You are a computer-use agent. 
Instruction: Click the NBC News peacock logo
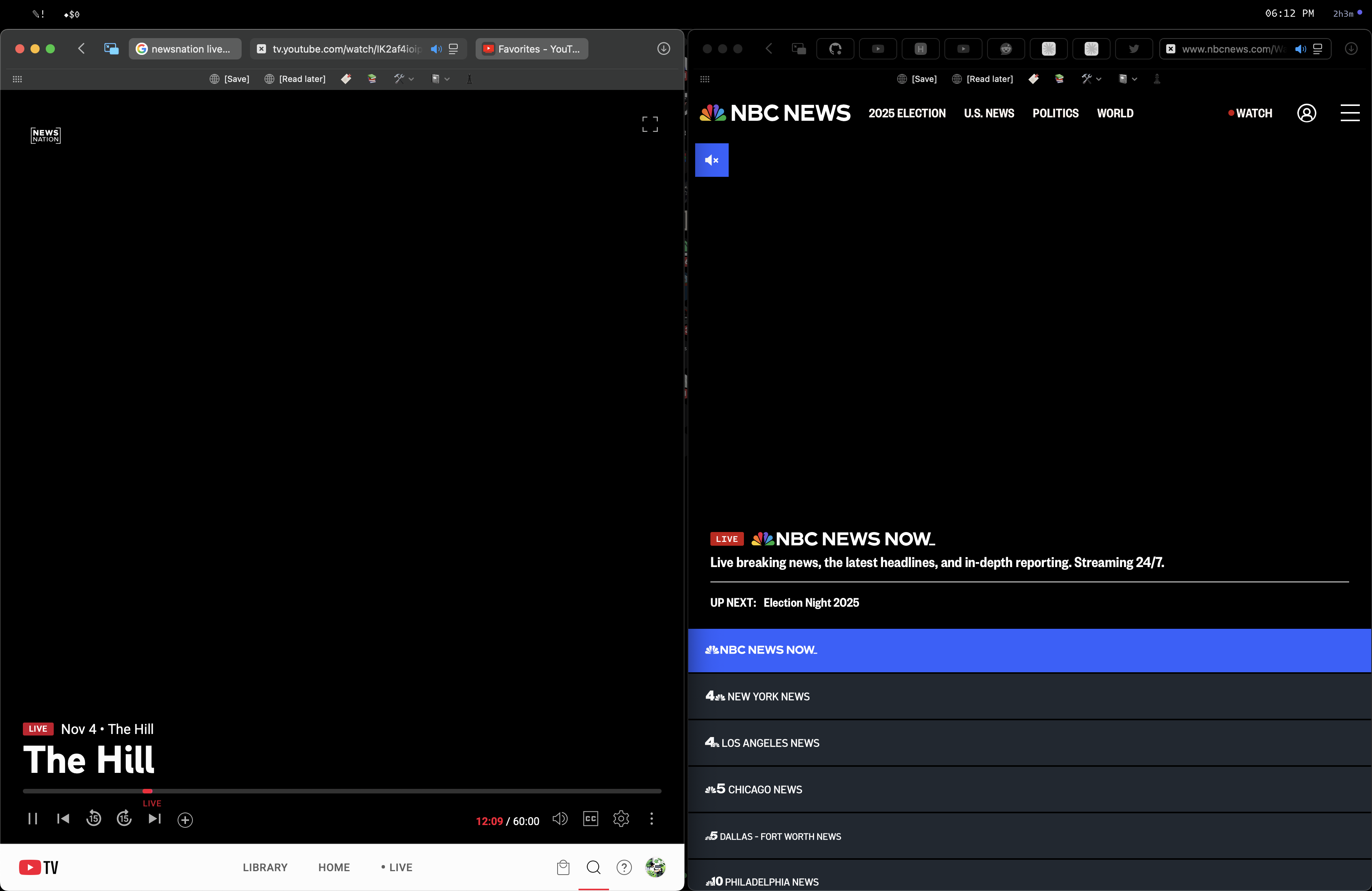pos(713,113)
